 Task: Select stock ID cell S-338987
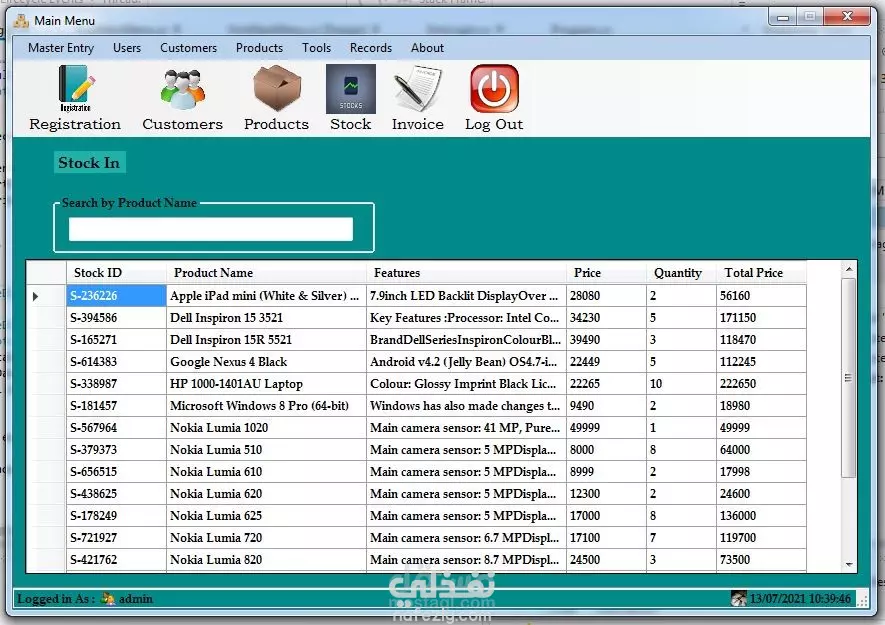(x=116, y=384)
